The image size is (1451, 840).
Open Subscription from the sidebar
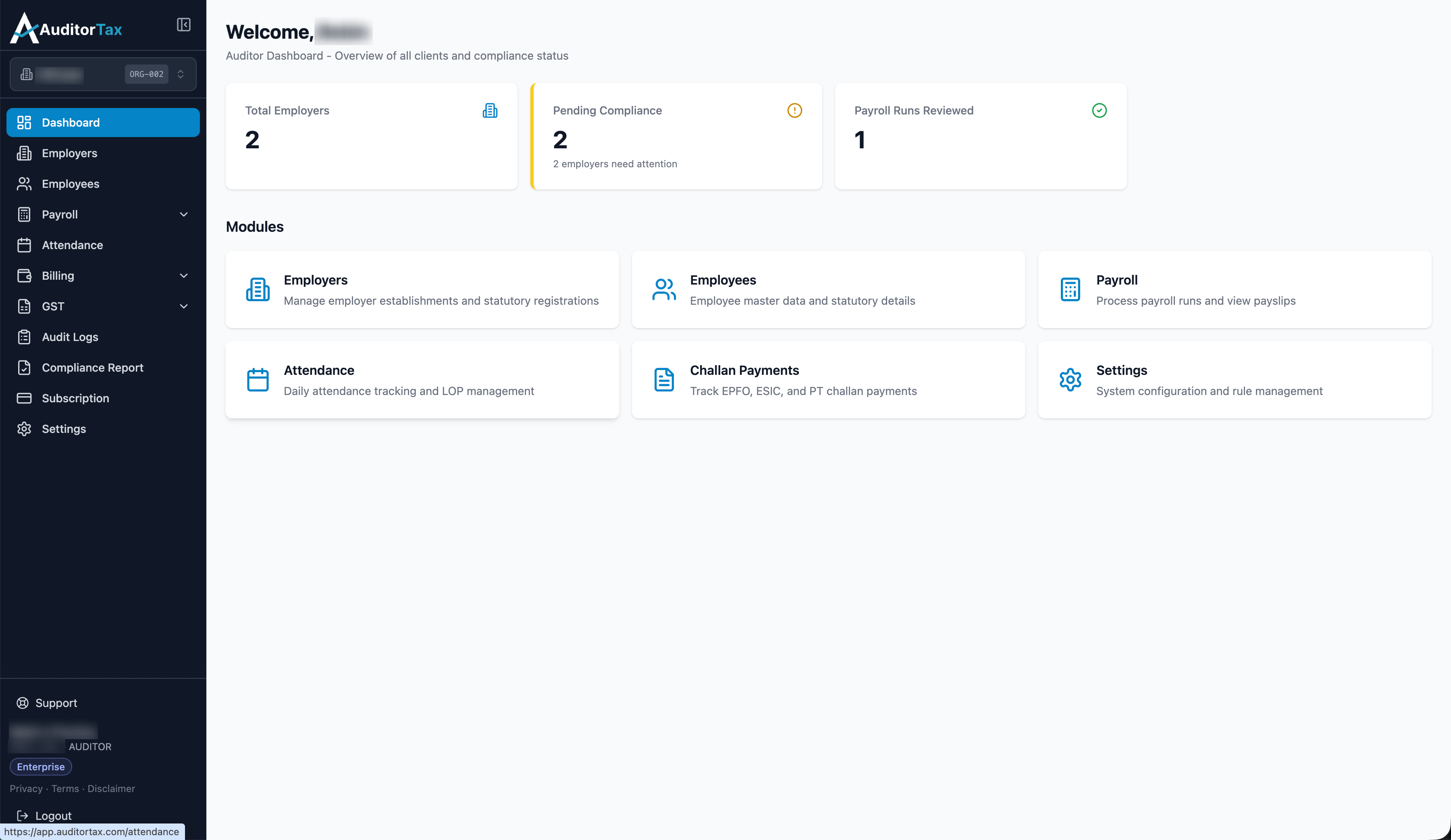[x=103, y=398]
